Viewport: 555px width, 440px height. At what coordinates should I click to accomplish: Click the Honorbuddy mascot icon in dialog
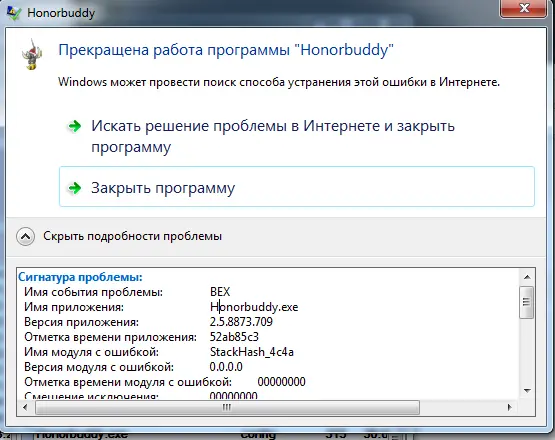[x=32, y=54]
